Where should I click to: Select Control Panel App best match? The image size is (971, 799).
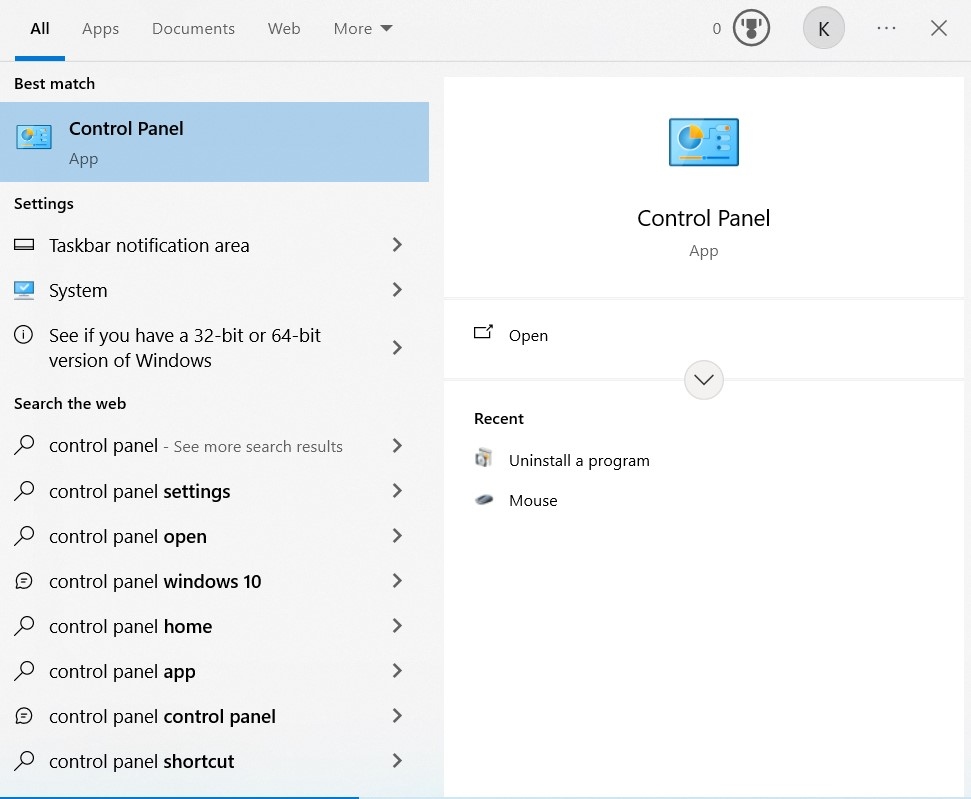point(214,142)
